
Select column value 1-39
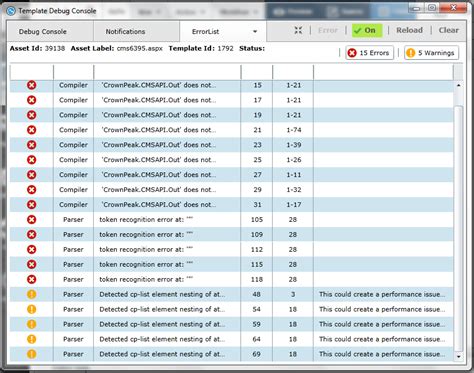click(x=294, y=145)
